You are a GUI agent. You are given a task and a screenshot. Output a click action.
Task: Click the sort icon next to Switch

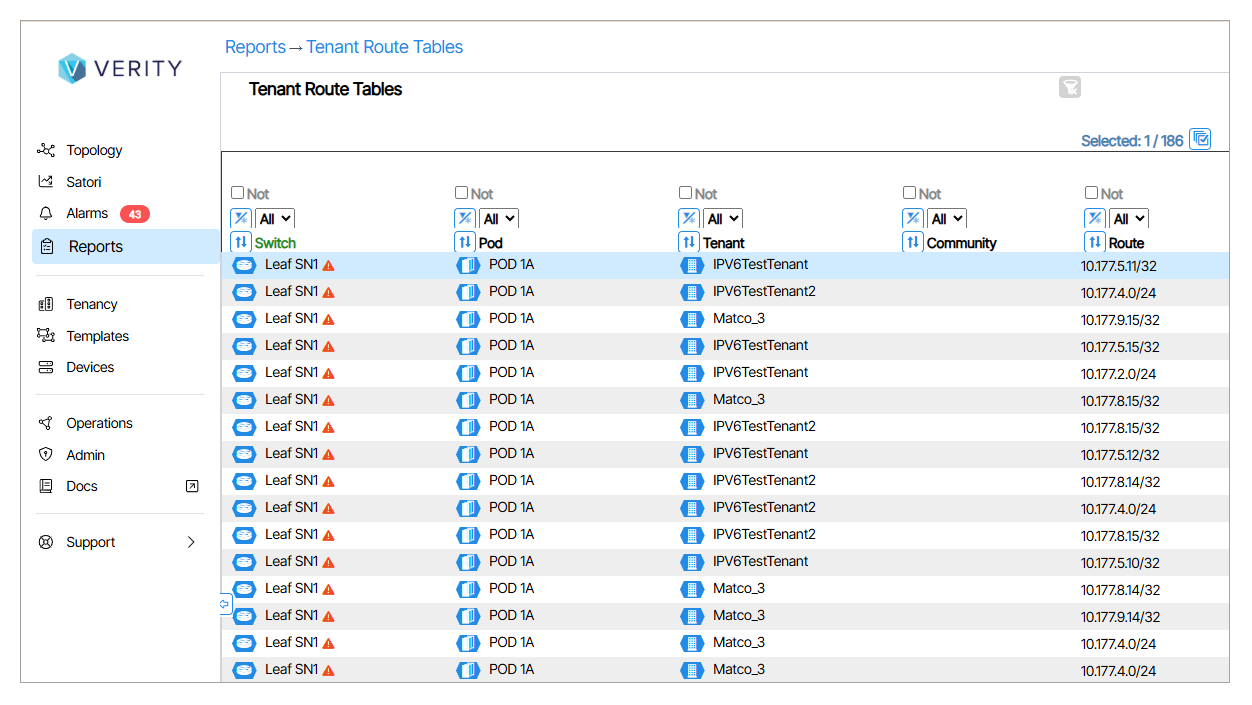(x=241, y=242)
